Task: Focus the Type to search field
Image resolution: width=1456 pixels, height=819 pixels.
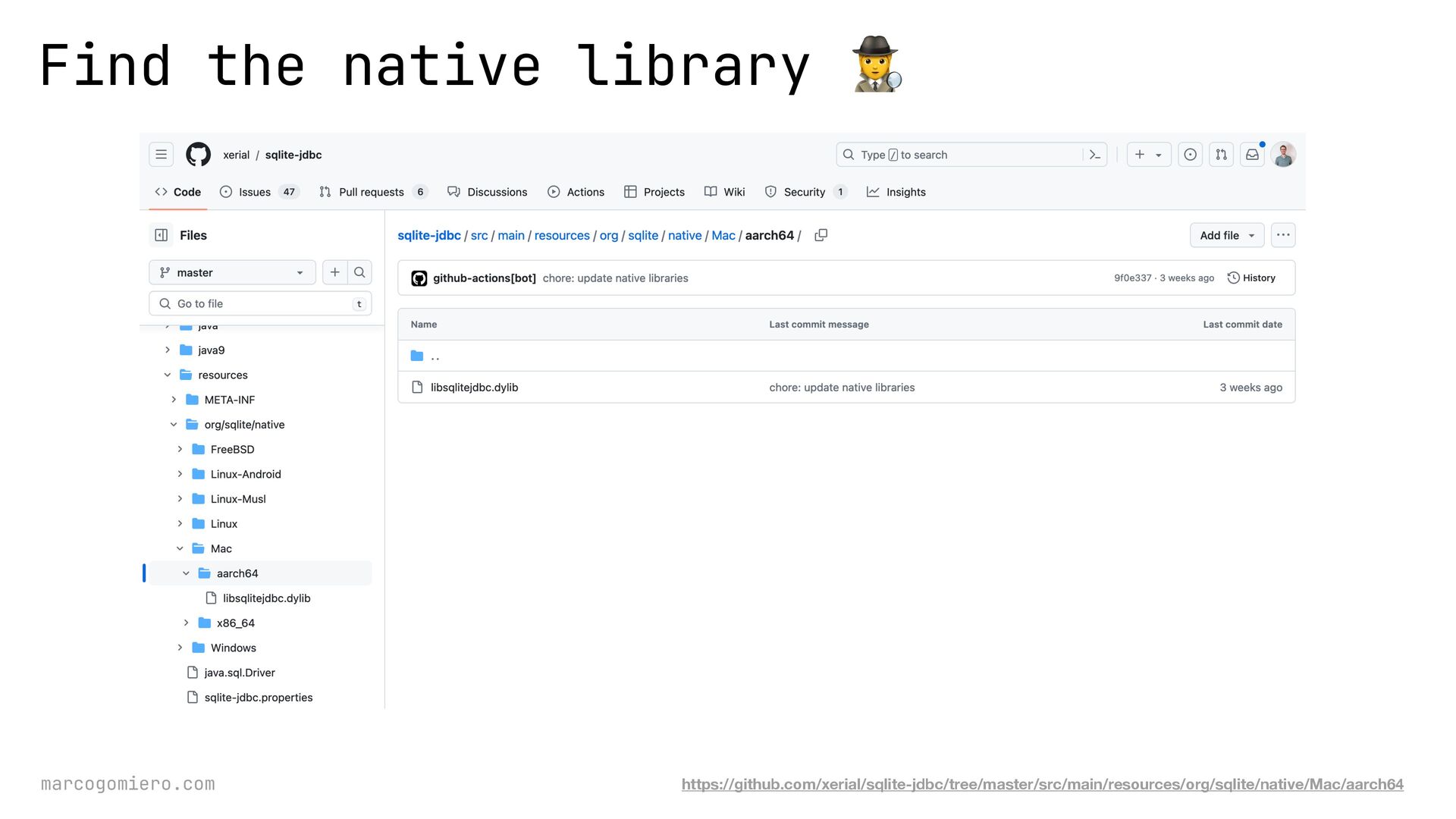Action: pos(971,155)
